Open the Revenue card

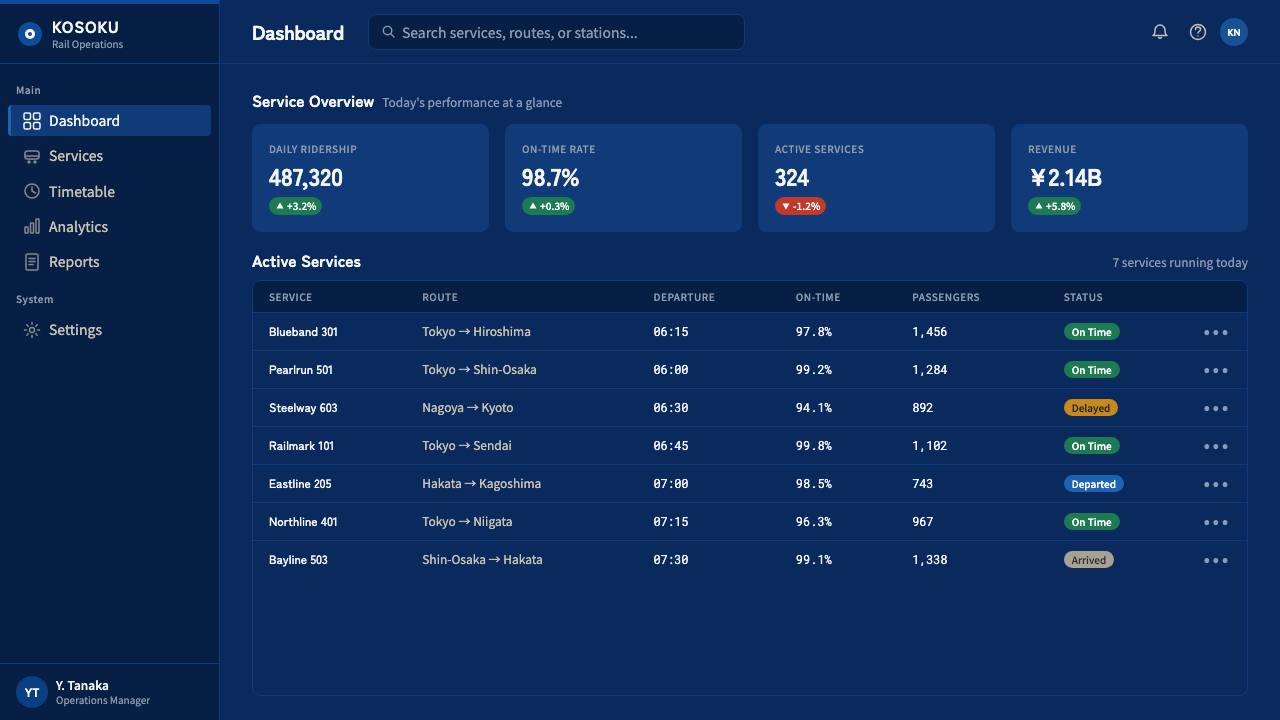click(x=1129, y=178)
